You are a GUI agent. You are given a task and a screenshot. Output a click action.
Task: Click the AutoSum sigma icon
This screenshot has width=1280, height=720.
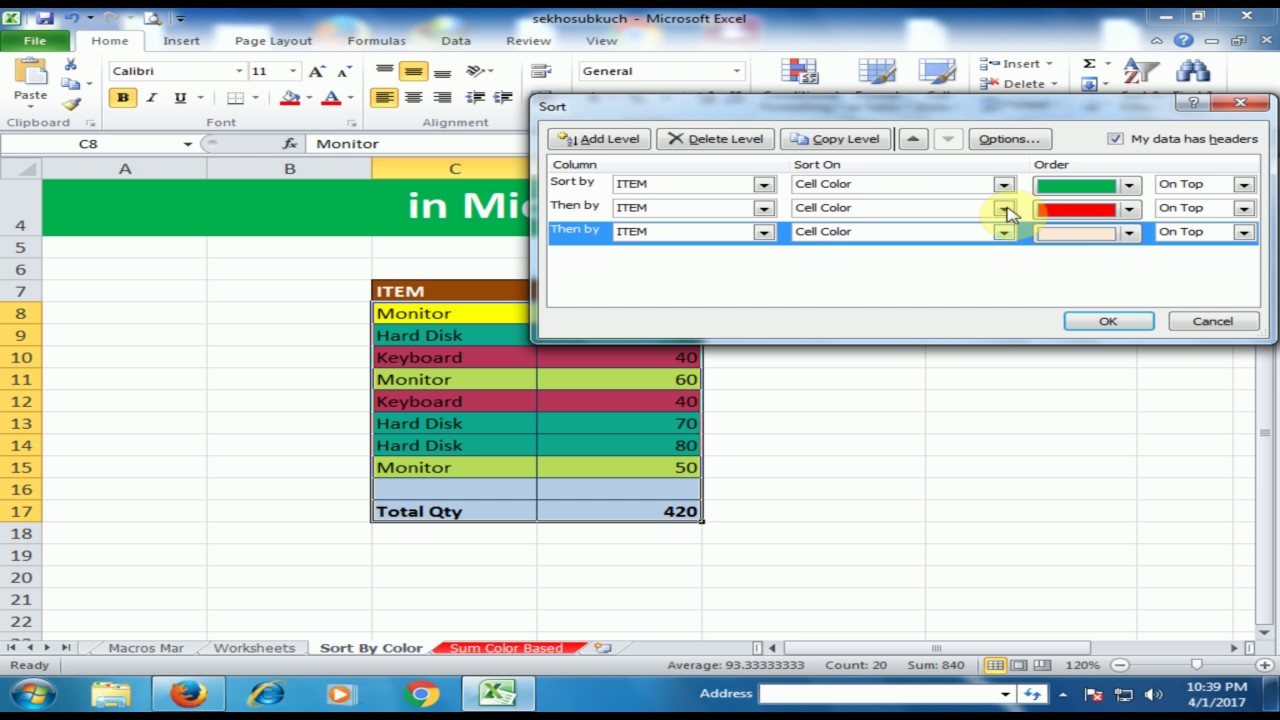pos(1089,63)
